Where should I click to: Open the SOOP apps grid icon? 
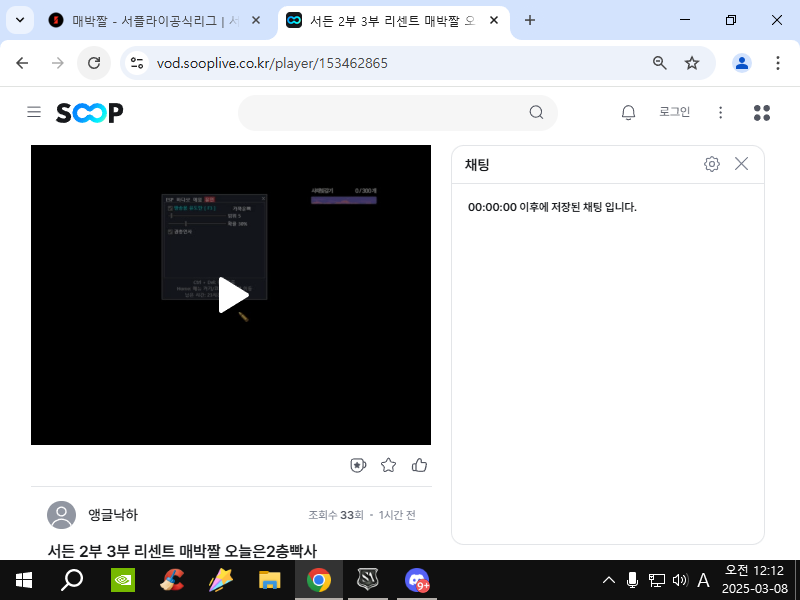coord(761,112)
